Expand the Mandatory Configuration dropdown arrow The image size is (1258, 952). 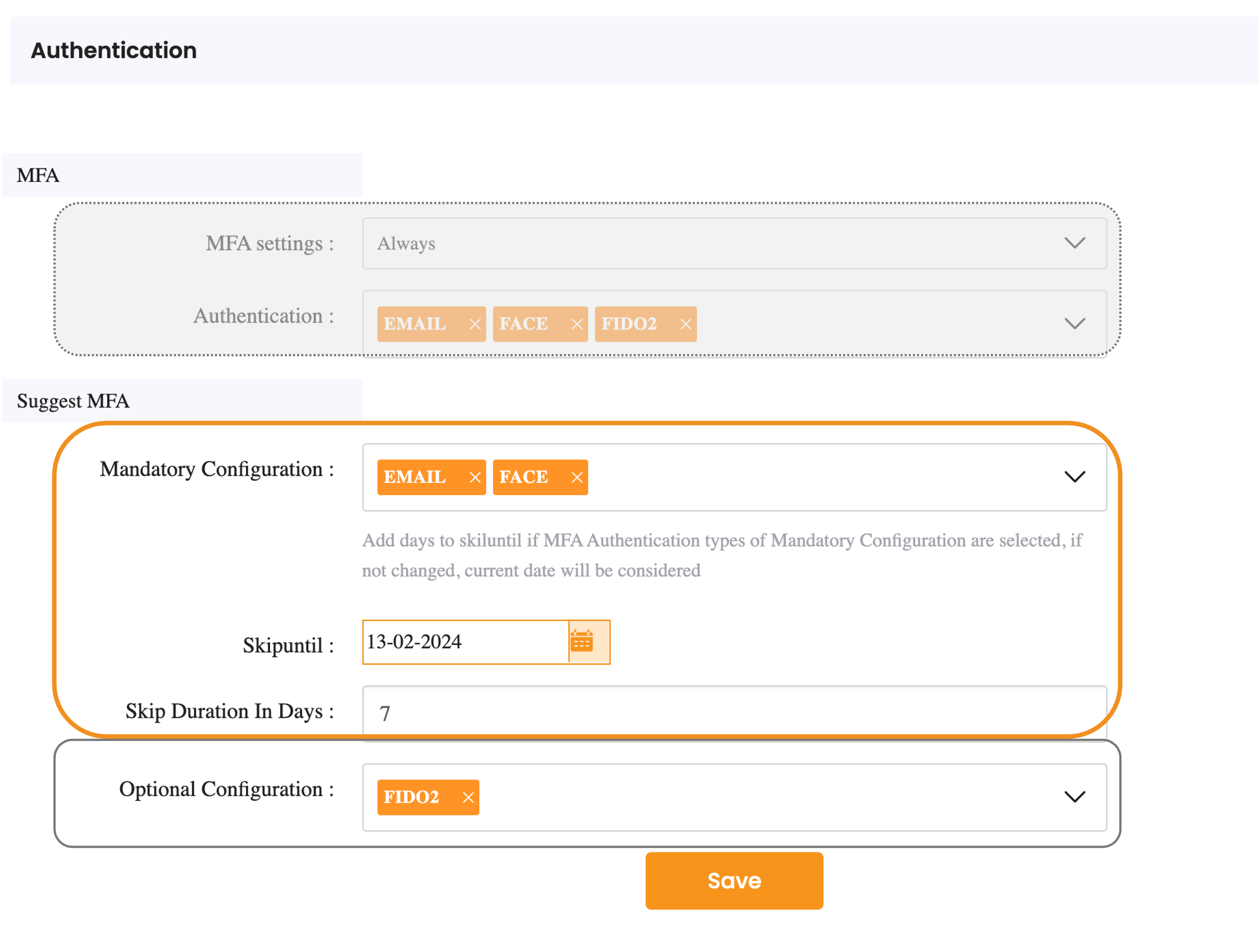(1074, 477)
